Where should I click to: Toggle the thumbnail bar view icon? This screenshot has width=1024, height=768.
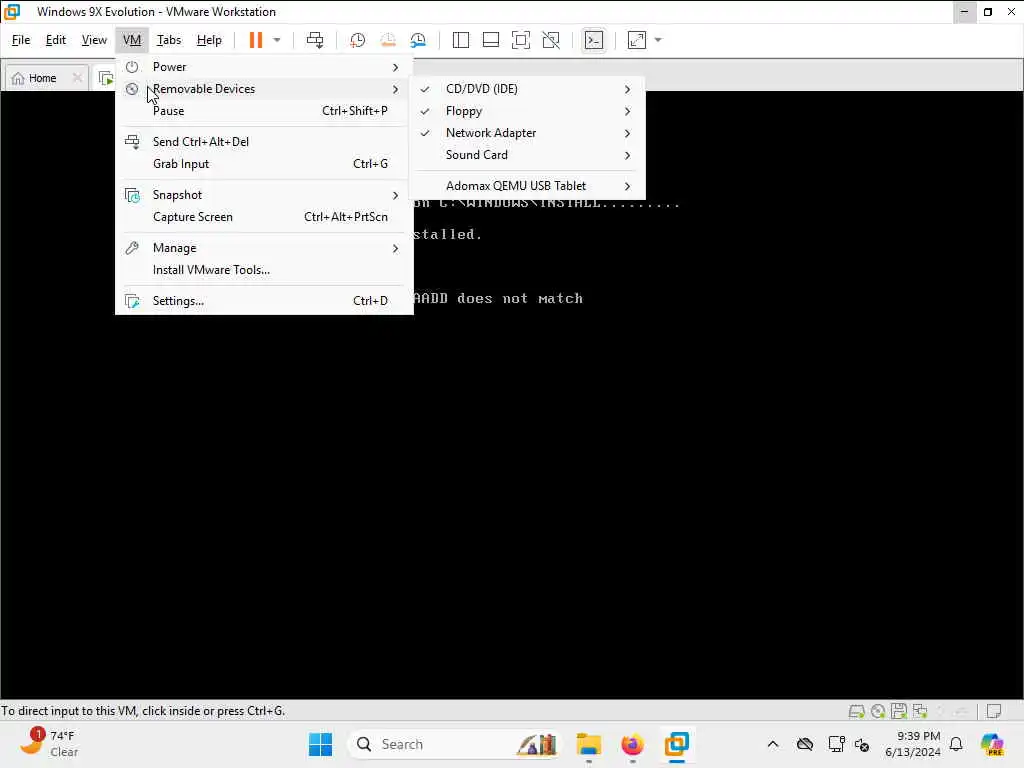click(490, 40)
